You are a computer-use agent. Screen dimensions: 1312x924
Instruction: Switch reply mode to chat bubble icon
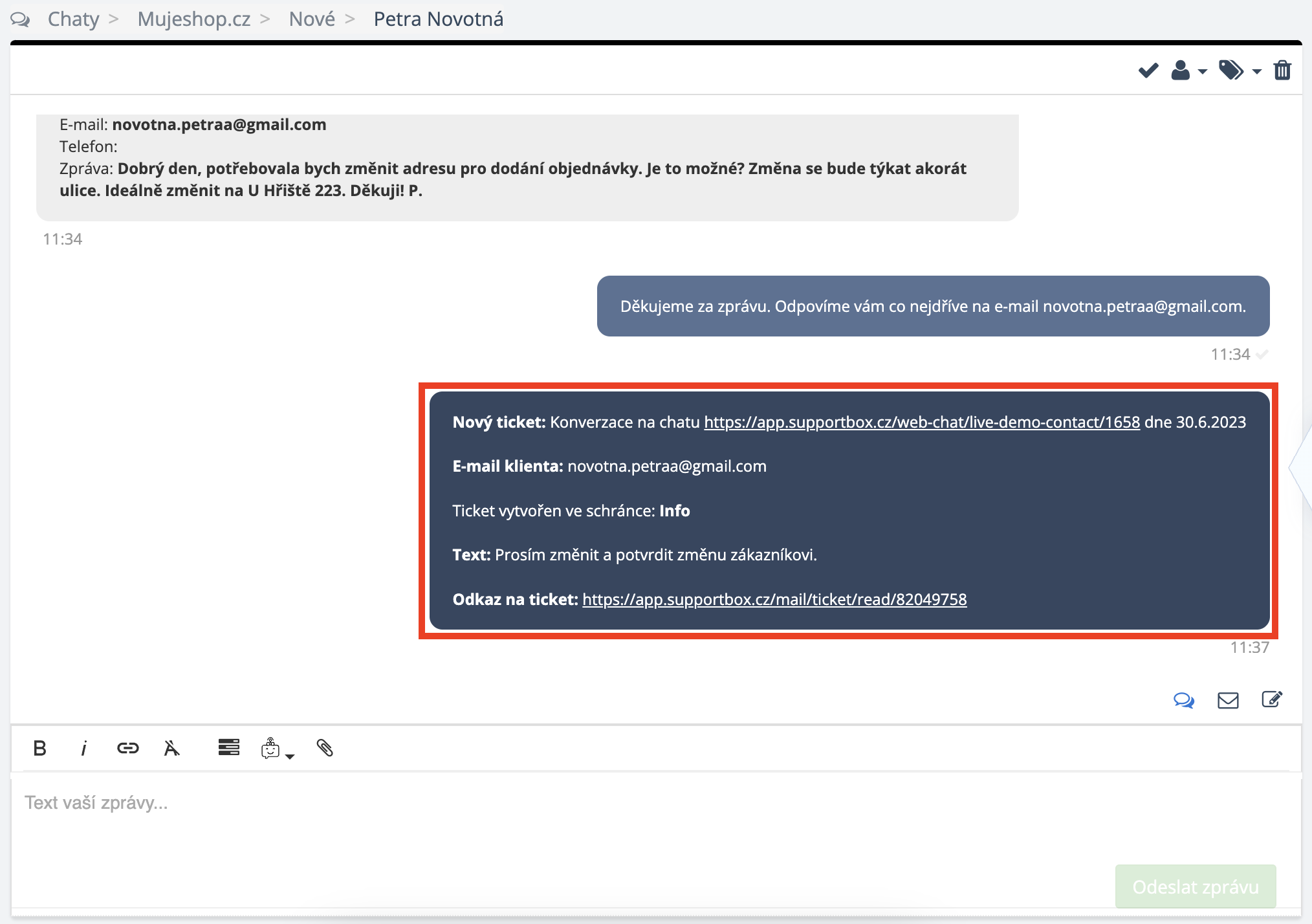1183,700
